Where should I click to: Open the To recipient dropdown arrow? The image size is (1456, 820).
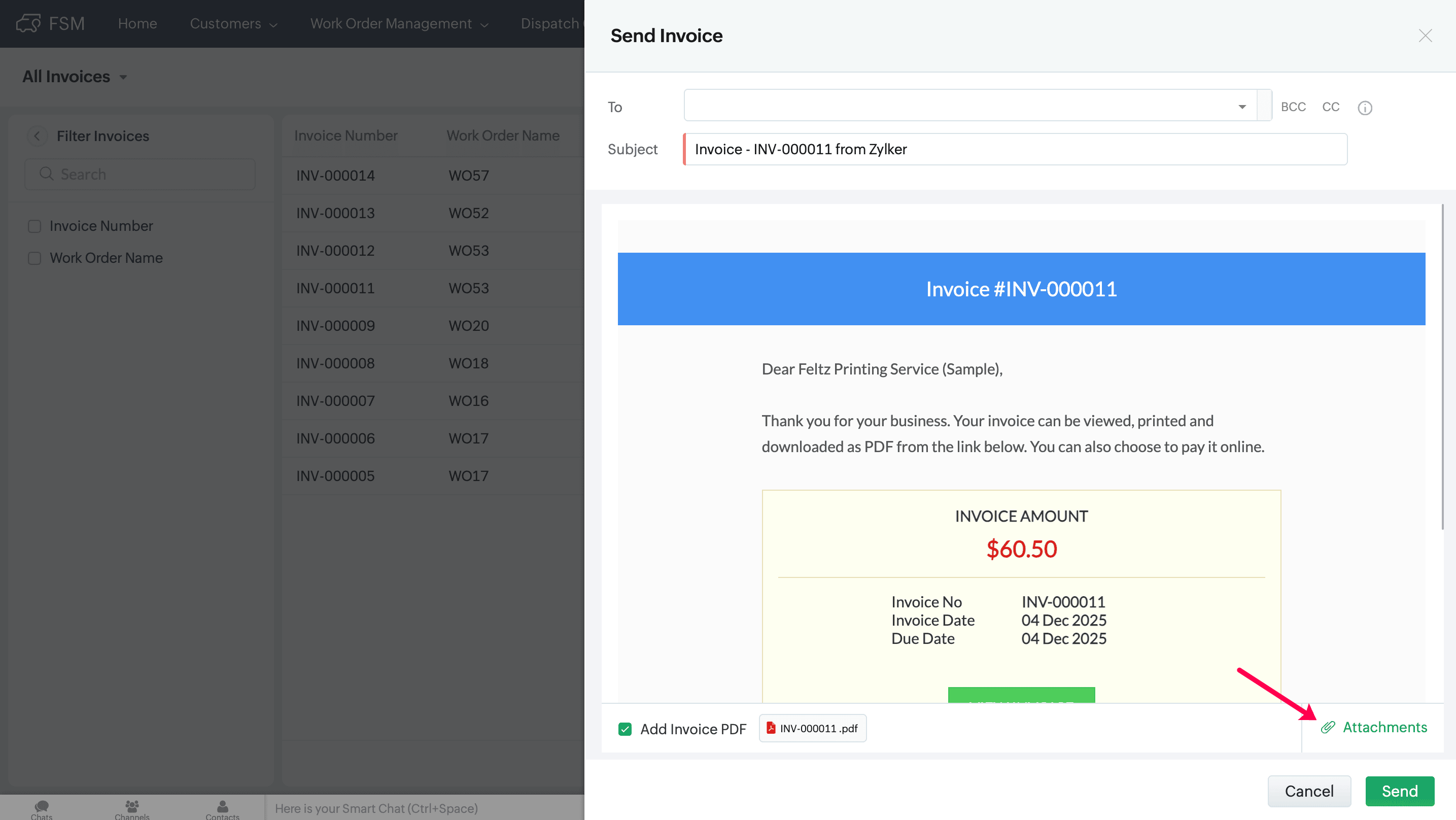[x=1242, y=107]
